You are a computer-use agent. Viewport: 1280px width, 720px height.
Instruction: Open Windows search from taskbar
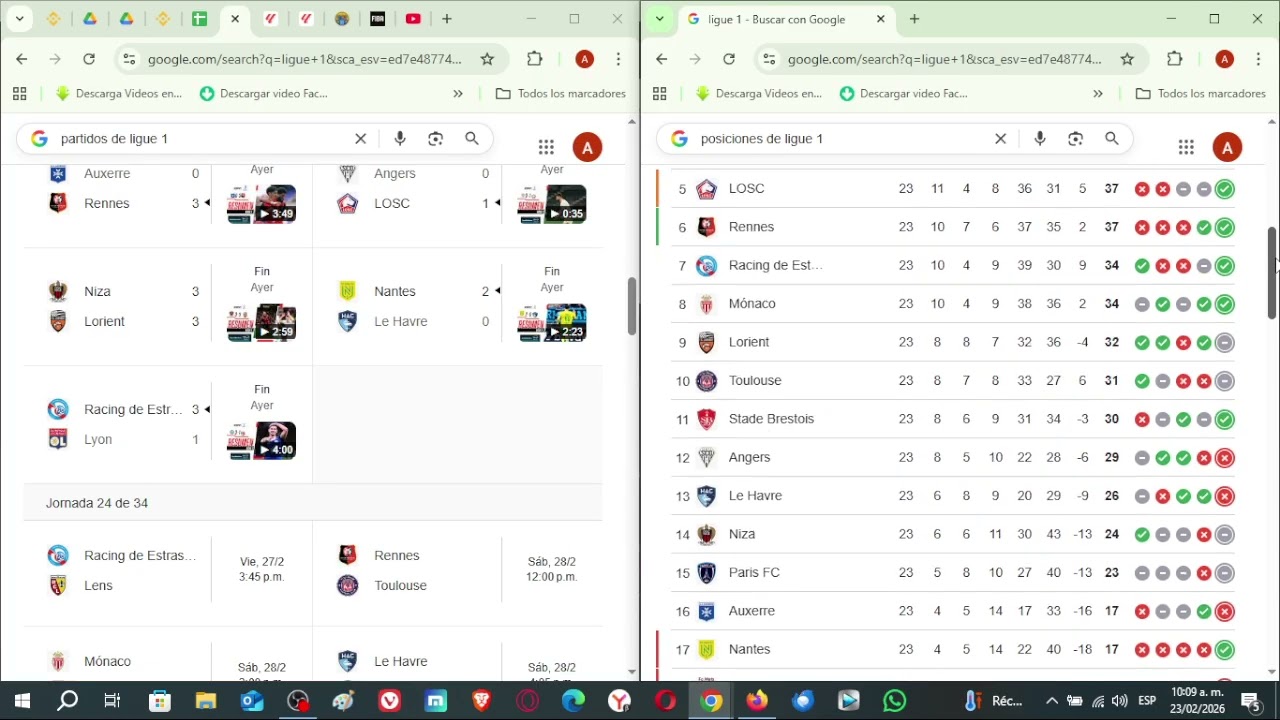click(67, 701)
